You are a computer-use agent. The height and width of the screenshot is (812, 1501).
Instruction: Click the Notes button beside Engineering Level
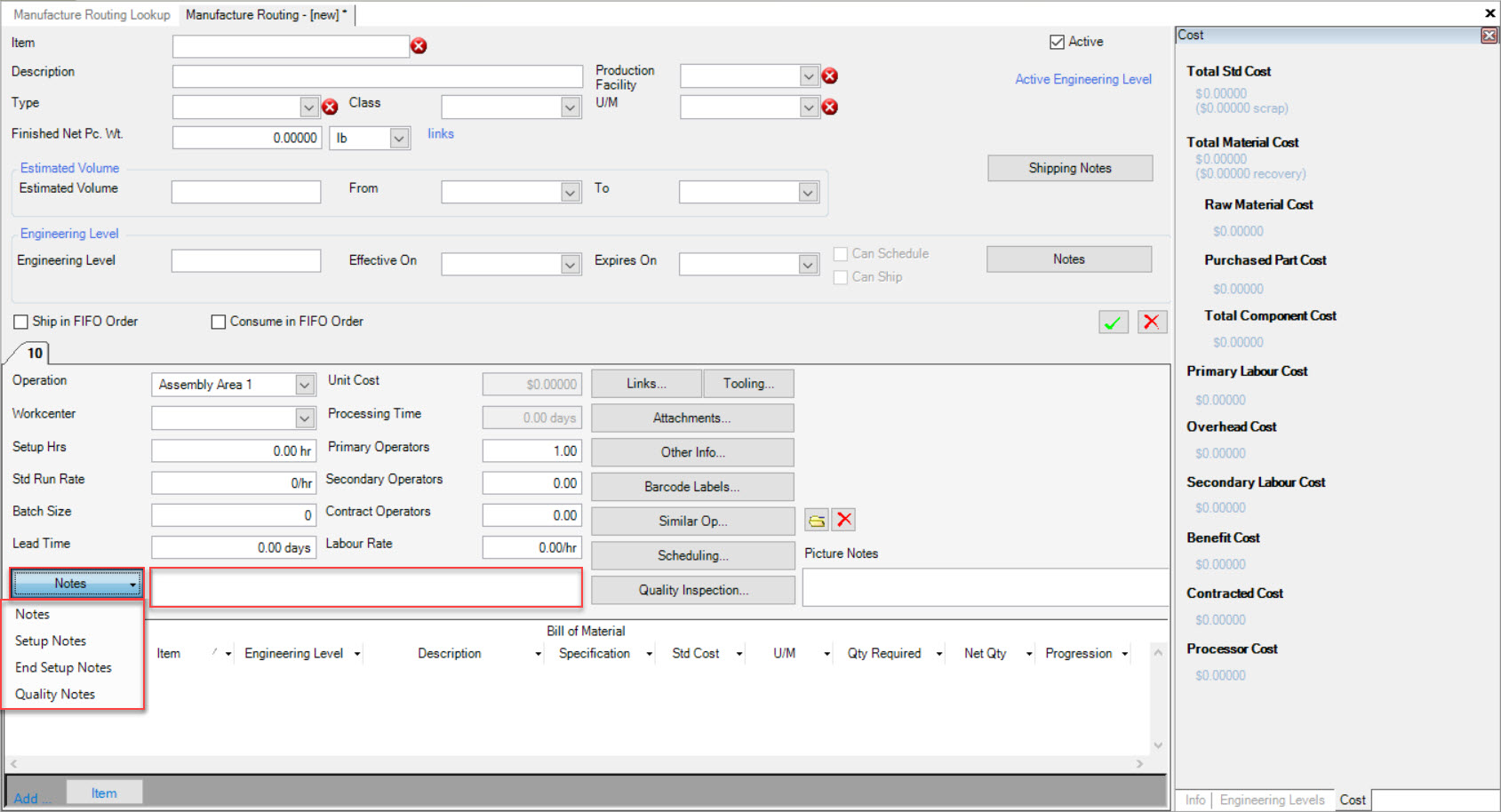(x=1069, y=259)
